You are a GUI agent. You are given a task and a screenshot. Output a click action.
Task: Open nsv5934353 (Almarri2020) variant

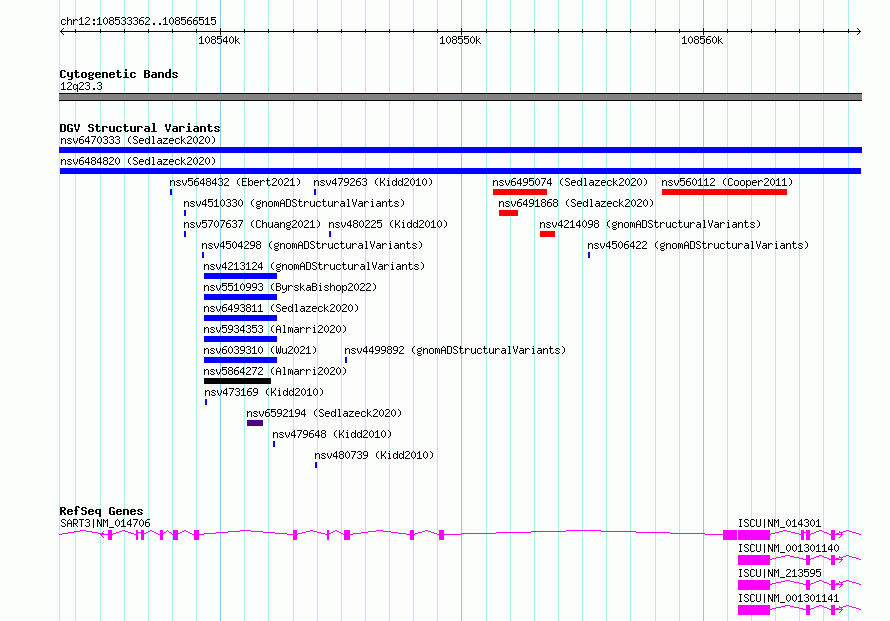tap(275, 329)
